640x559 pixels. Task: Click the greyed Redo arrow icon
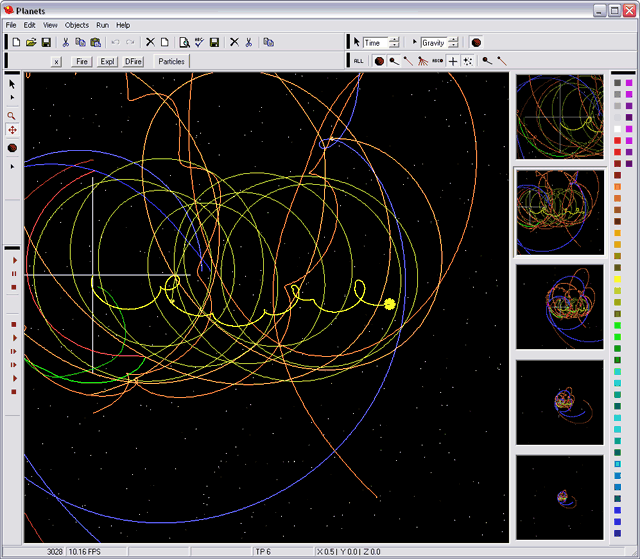[130, 42]
